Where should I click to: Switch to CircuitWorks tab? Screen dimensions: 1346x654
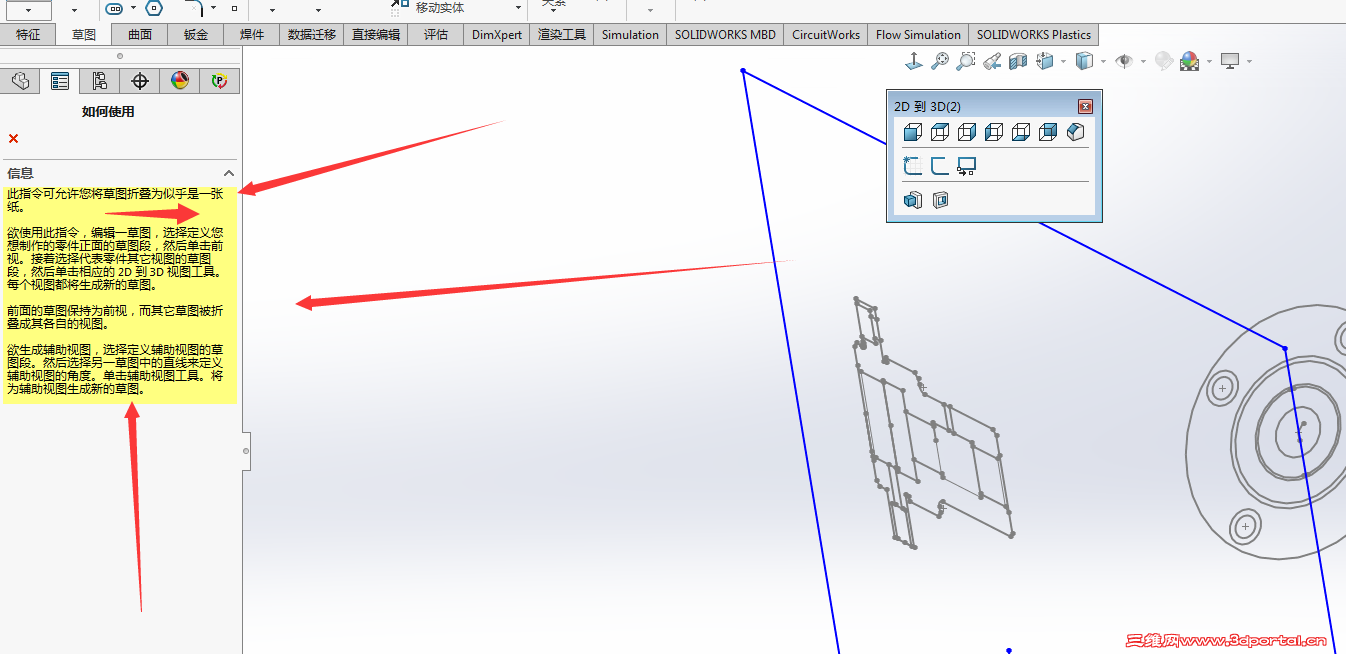click(x=826, y=34)
